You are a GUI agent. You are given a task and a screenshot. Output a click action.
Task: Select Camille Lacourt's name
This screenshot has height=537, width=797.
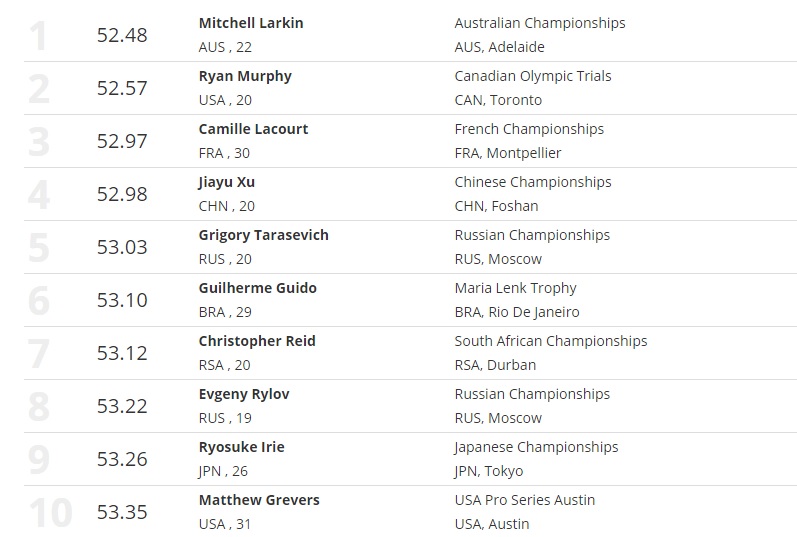(253, 129)
